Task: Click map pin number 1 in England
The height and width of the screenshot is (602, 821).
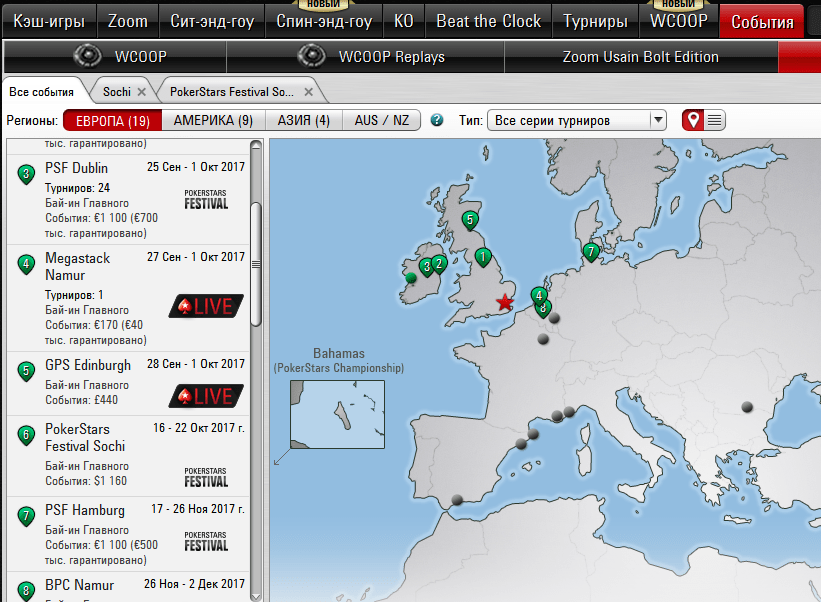Action: [x=484, y=257]
